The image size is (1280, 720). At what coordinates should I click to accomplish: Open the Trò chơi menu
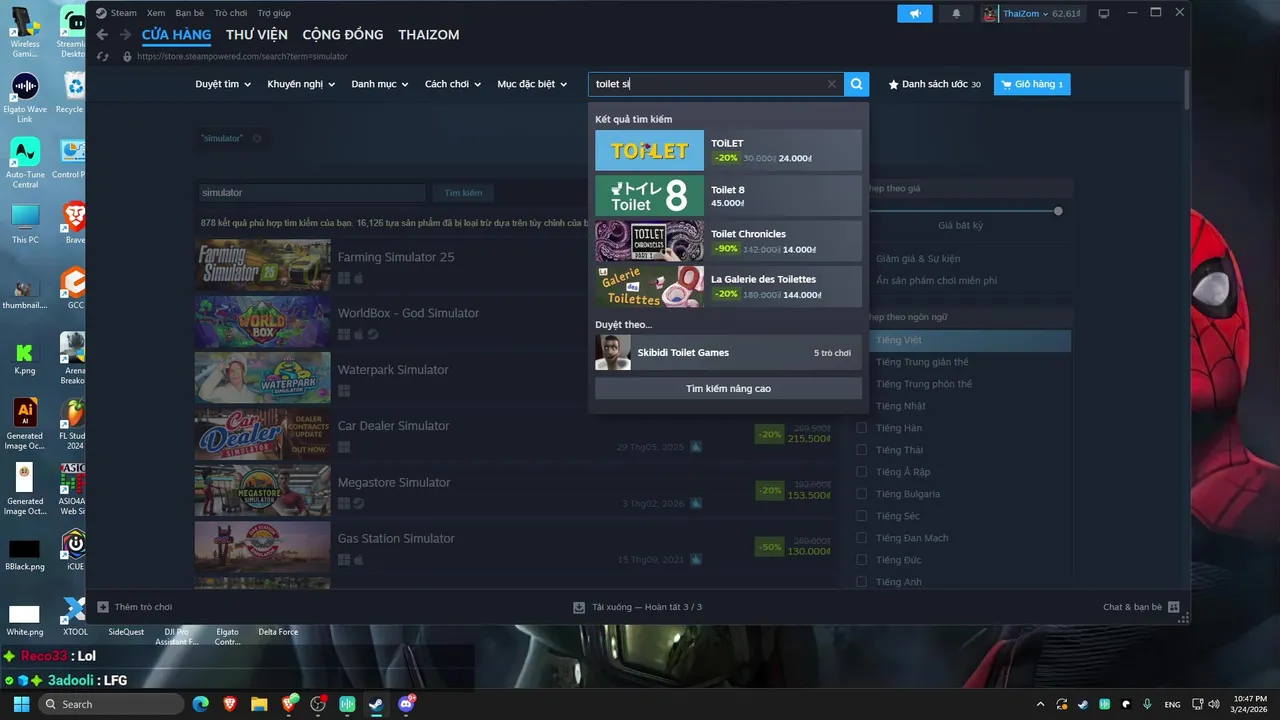(x=231, y=13)
